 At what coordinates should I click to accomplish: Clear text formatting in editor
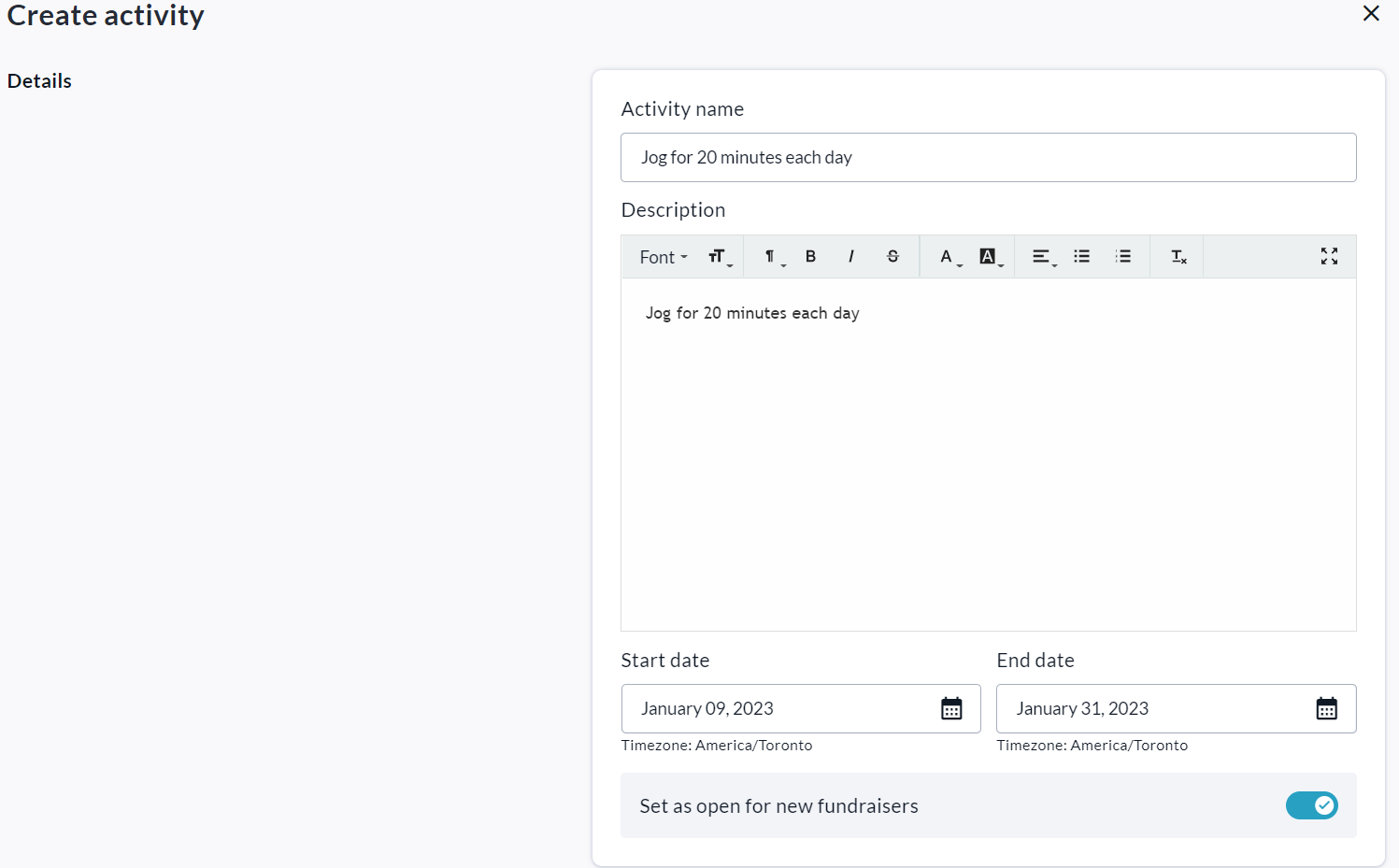[1178, 257]
